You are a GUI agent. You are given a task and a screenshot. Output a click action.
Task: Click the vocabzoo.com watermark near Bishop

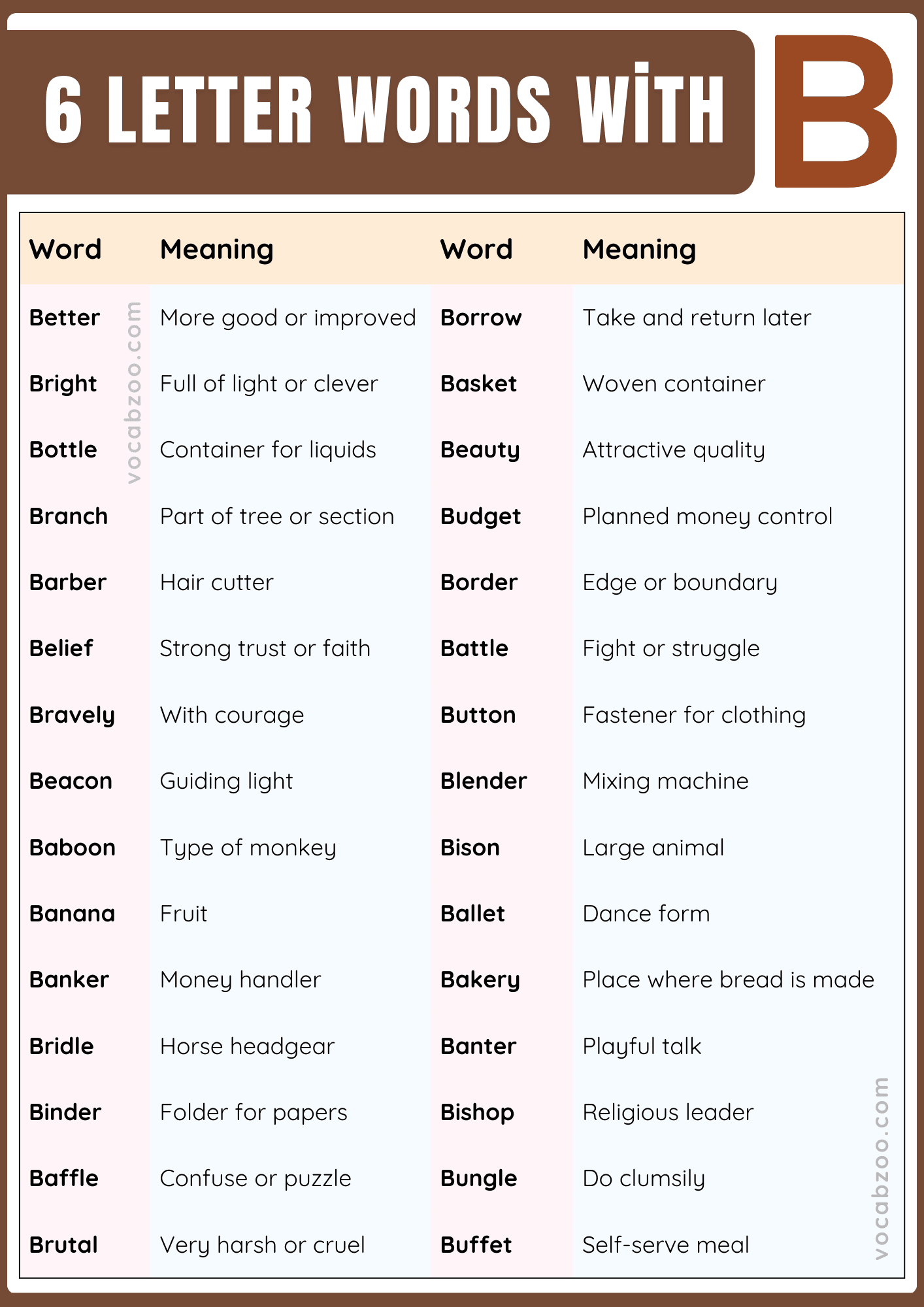(881, 1168)
